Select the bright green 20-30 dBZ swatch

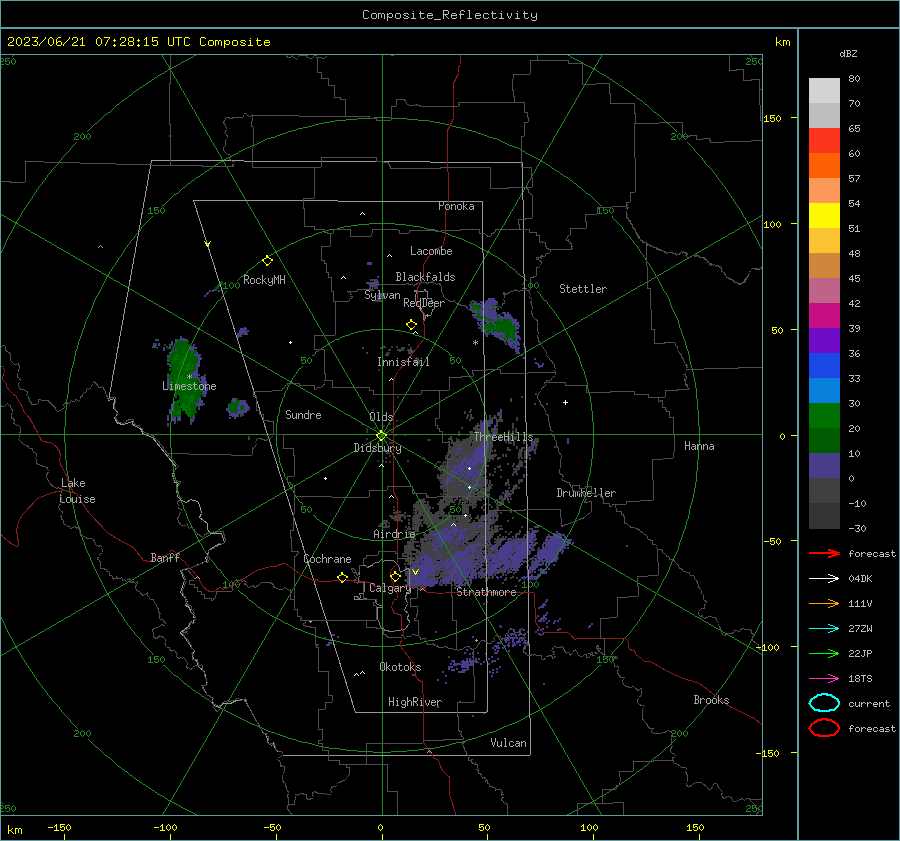824,416
